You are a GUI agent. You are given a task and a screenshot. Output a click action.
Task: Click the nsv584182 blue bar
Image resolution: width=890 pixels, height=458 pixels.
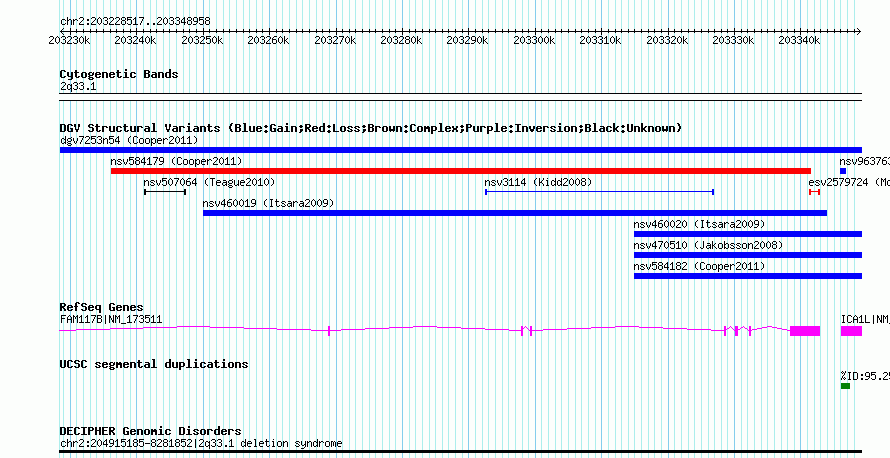[x=748, y=276]
